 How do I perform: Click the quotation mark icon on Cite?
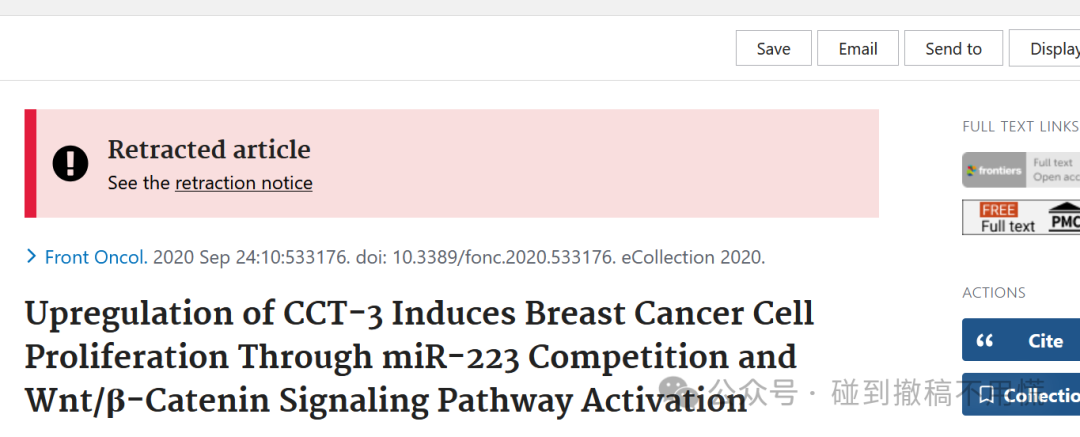(985, 341)
